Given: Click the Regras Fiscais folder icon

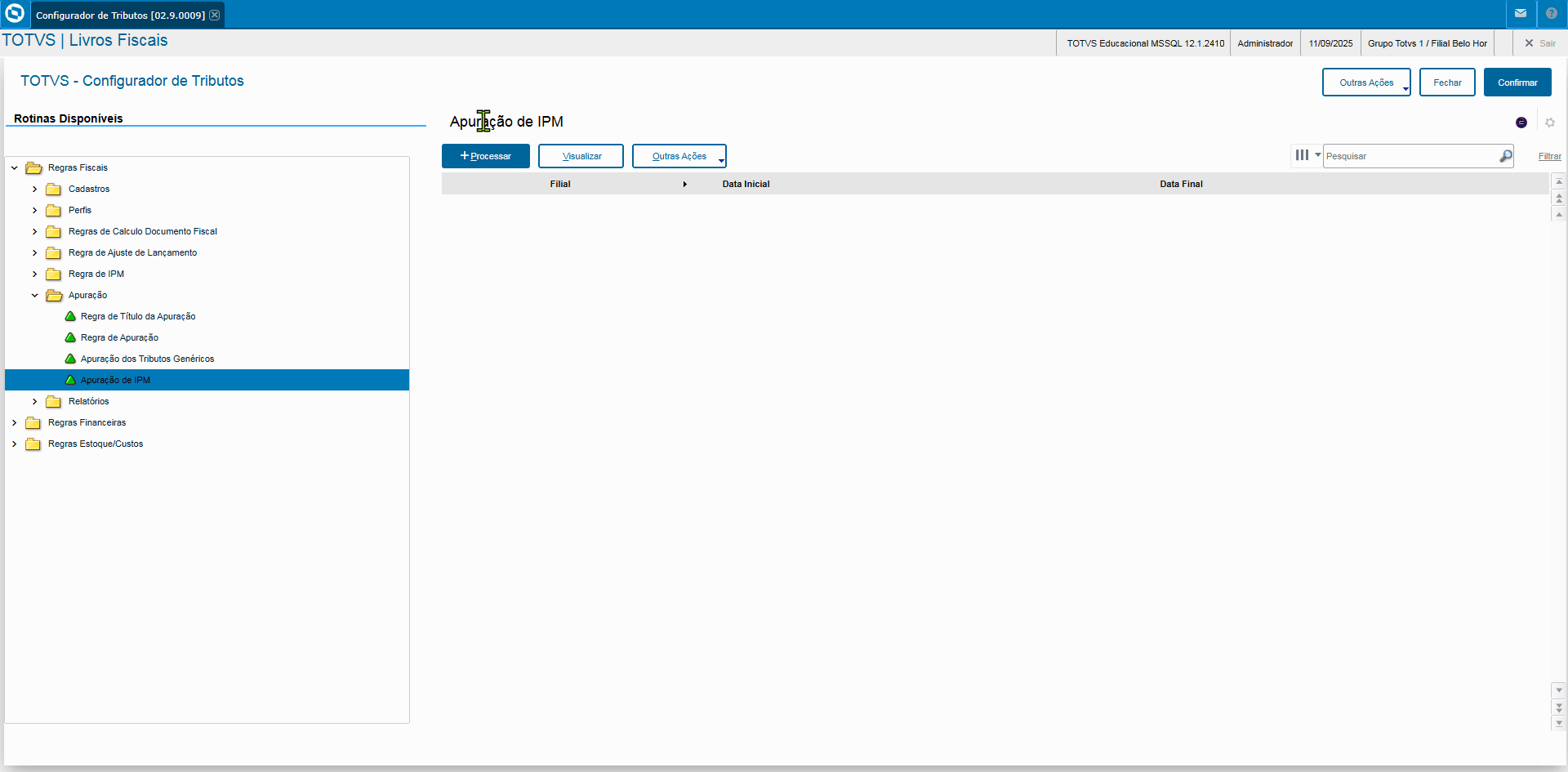Looking at the screenshot, I should [33, 167].
